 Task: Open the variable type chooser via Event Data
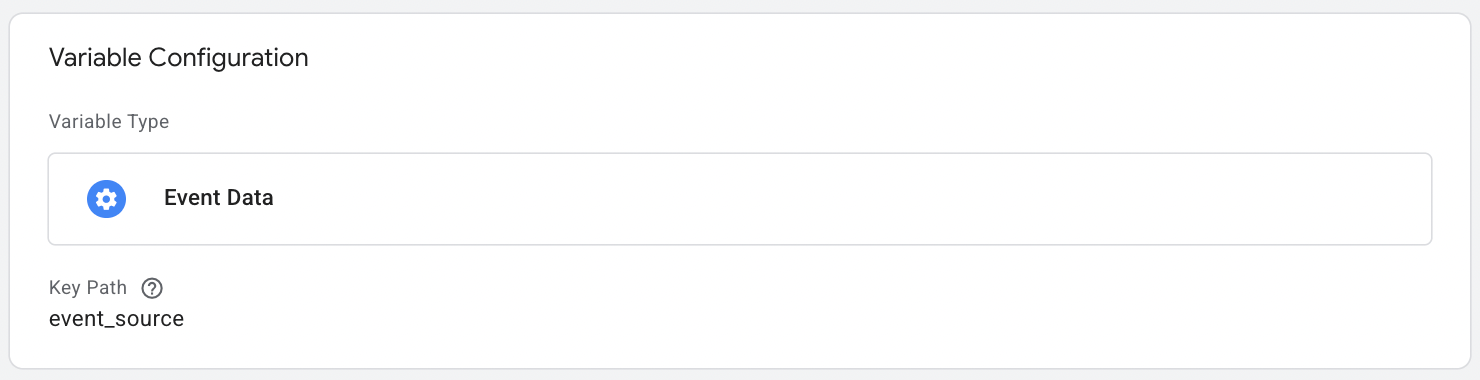pos(740,199)
